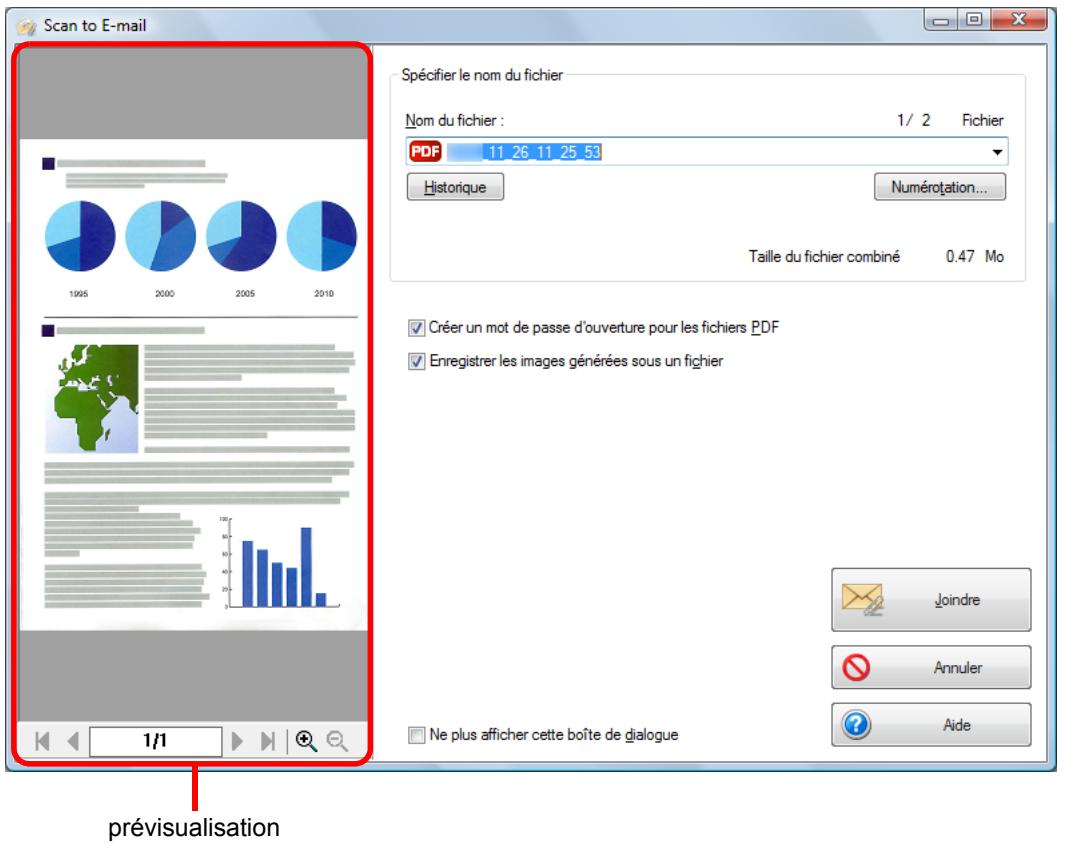Screen dimensions: 1065x845
Task: Maximize the Scan to E-mail window
Action: click(x=974, y=20)
